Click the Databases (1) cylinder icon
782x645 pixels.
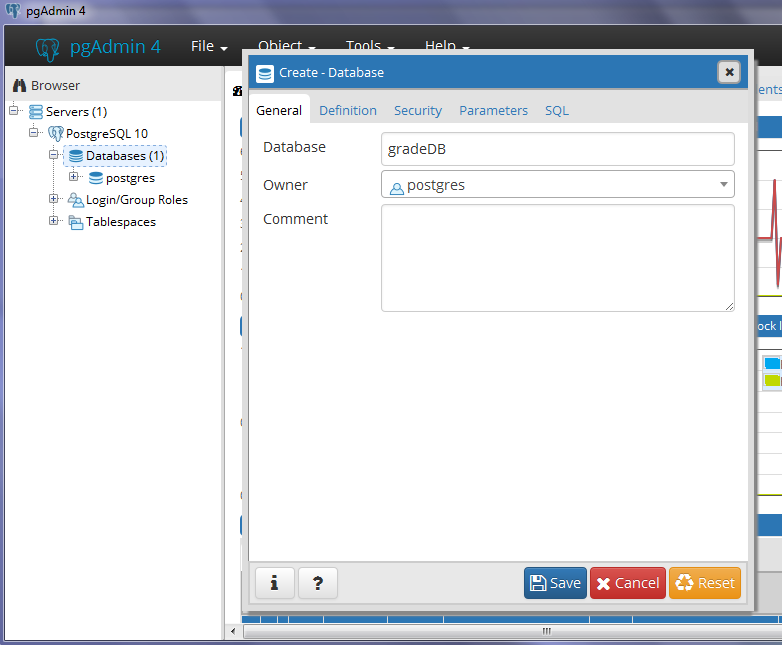(x=76, y=156)
